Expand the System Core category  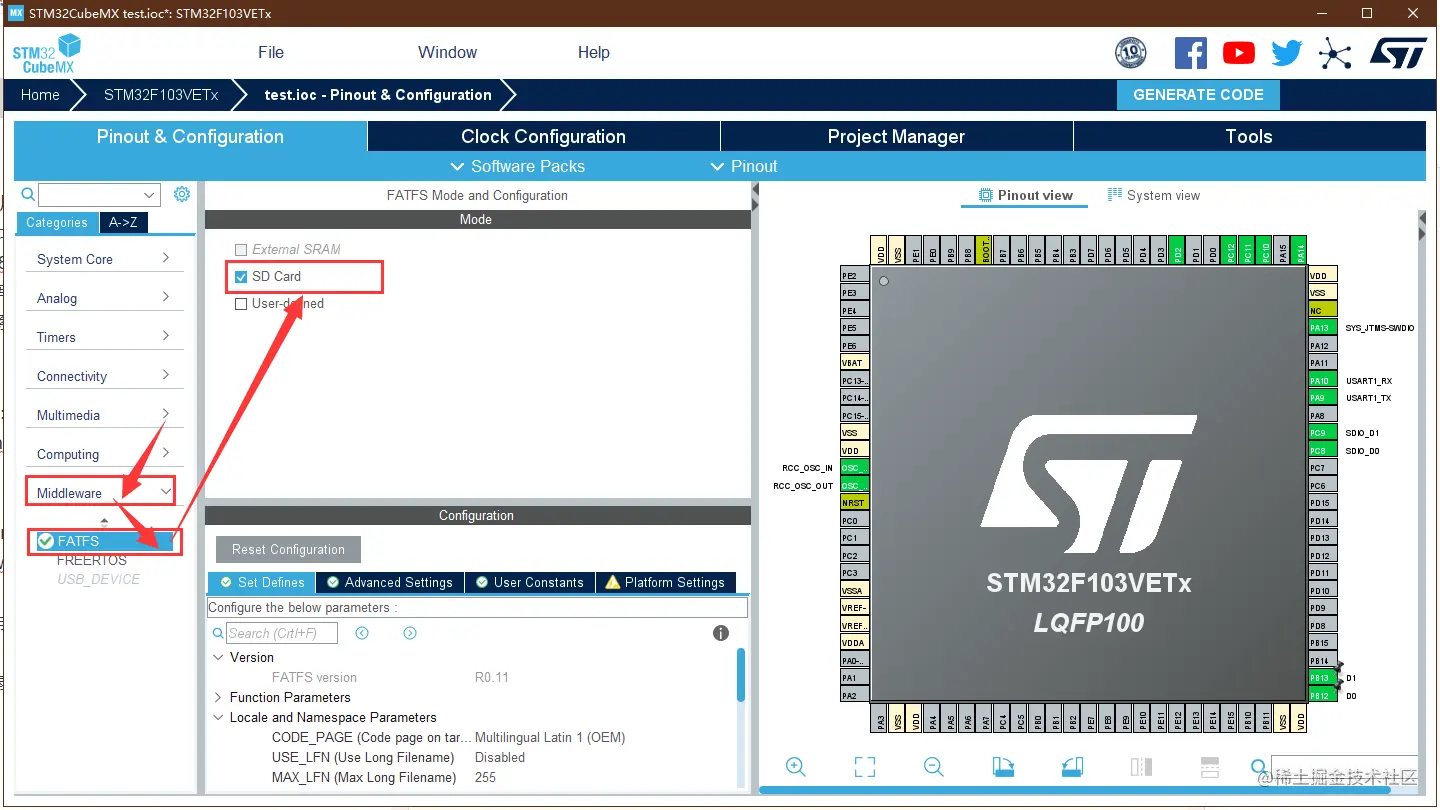[104, 259]
